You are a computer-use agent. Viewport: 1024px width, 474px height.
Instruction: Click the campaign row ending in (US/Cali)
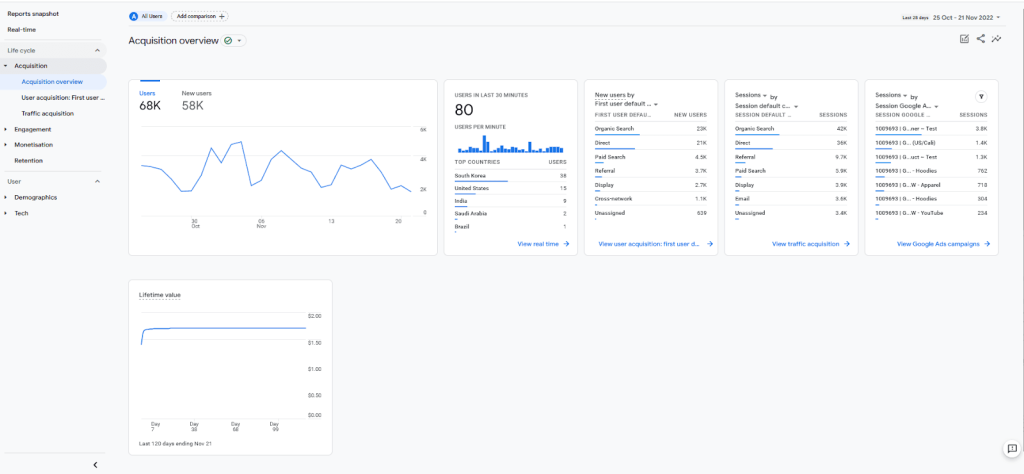pos(931,144)
